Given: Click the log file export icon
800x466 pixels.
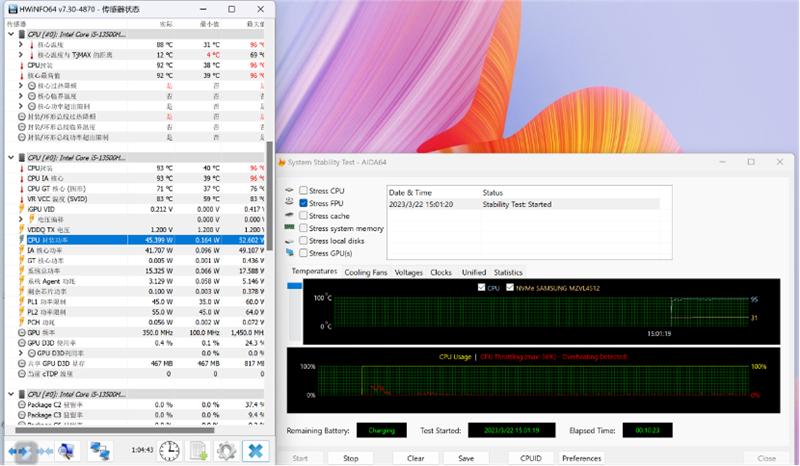Looking at the screenshot, I should (x=199, y=451).
